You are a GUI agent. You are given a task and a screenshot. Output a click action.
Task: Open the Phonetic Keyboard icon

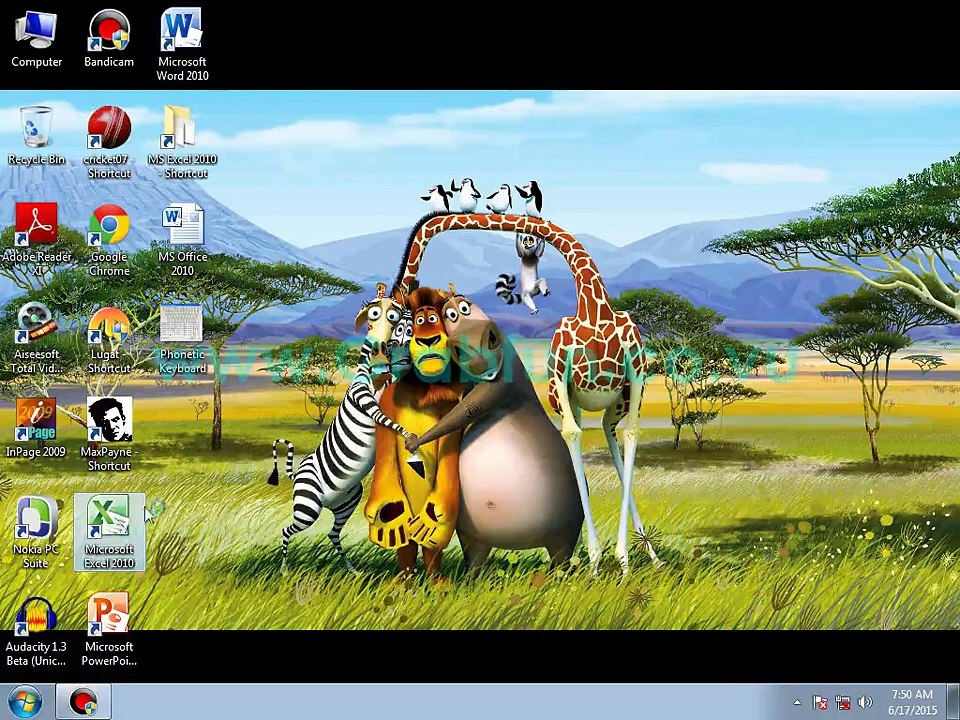(x=182, y=340)
